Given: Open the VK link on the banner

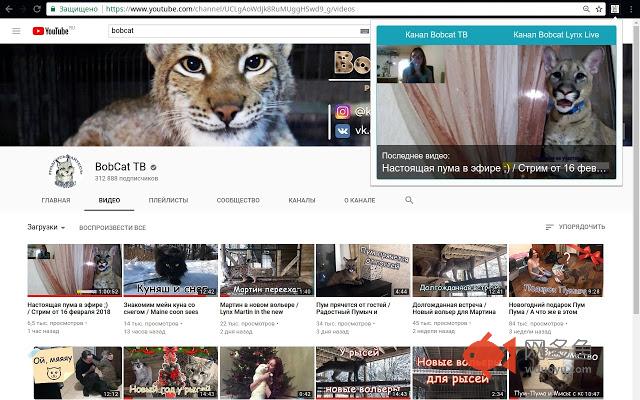Looking at the screenshot, I should click(x=341, y=130).
